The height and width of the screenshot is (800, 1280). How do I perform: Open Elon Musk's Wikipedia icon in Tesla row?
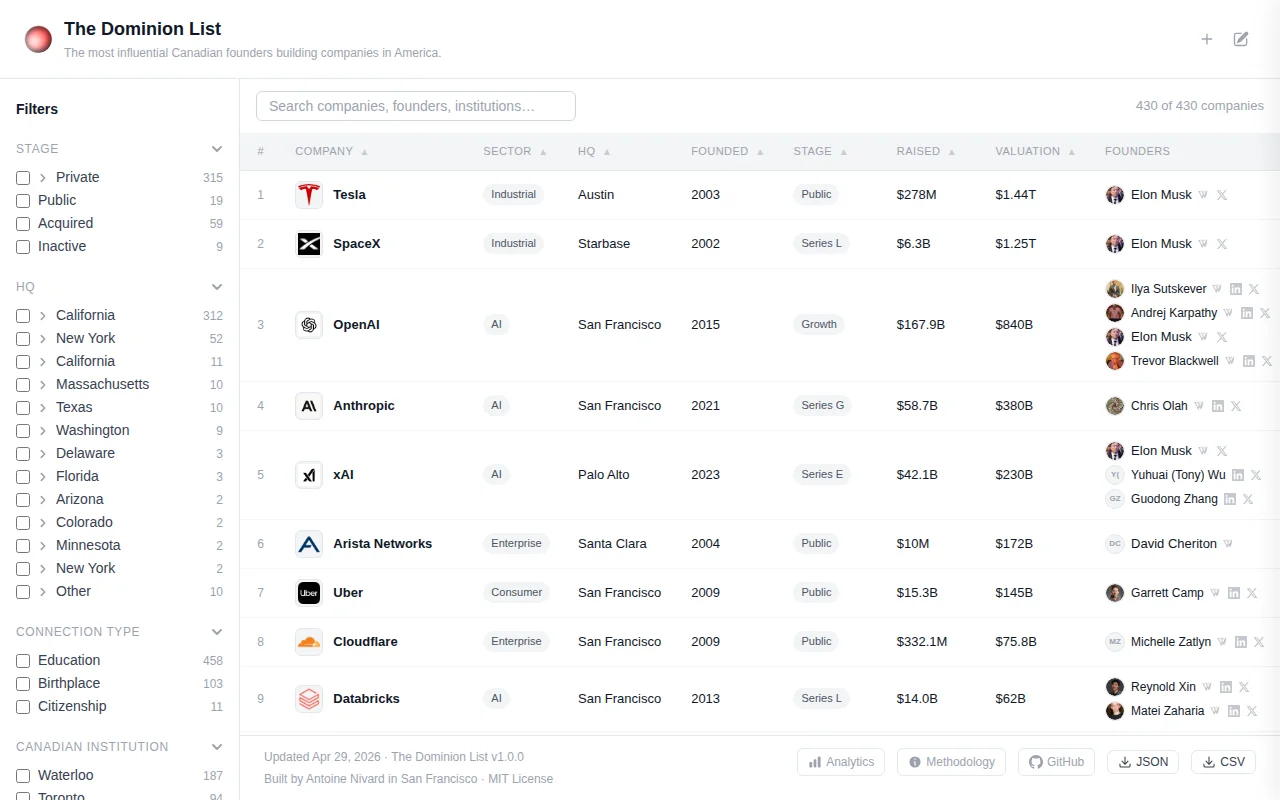pos(1203,195)
